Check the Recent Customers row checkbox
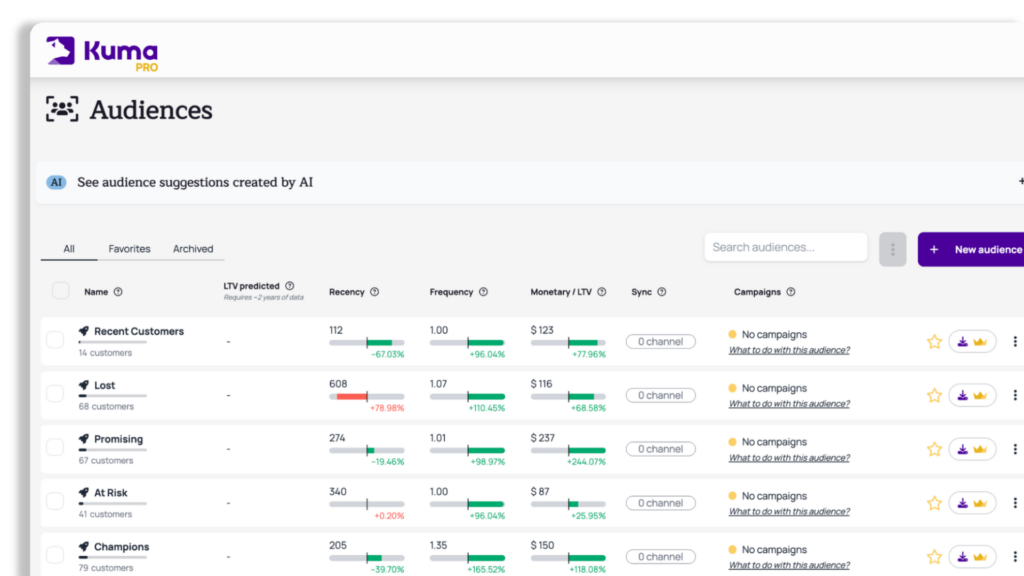The image size is (1024, 576). [55, 340]
